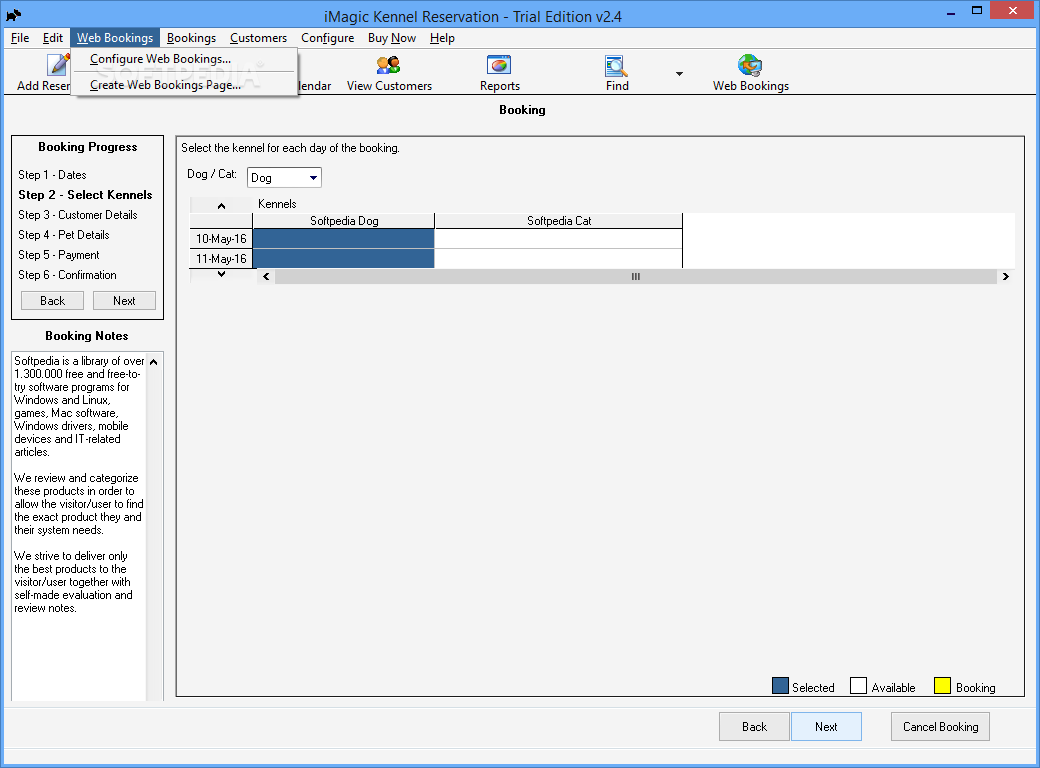Click Step 3 - Customer Details

(x=78, y=215)
